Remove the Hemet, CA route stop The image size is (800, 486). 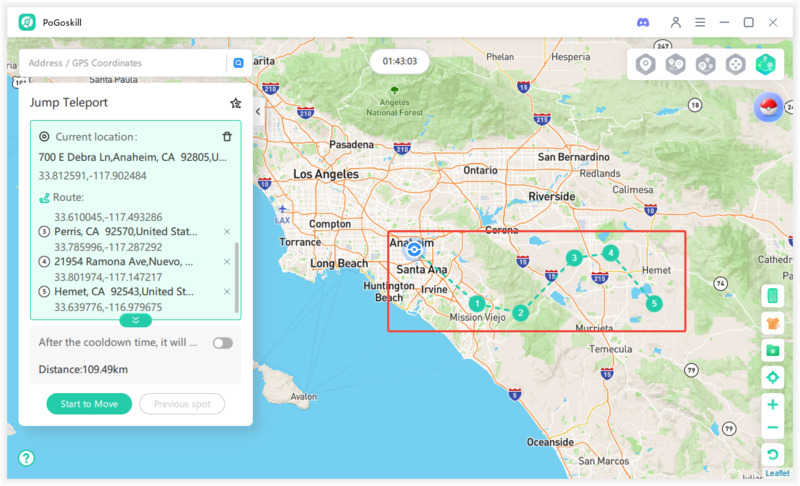(227, 292)
